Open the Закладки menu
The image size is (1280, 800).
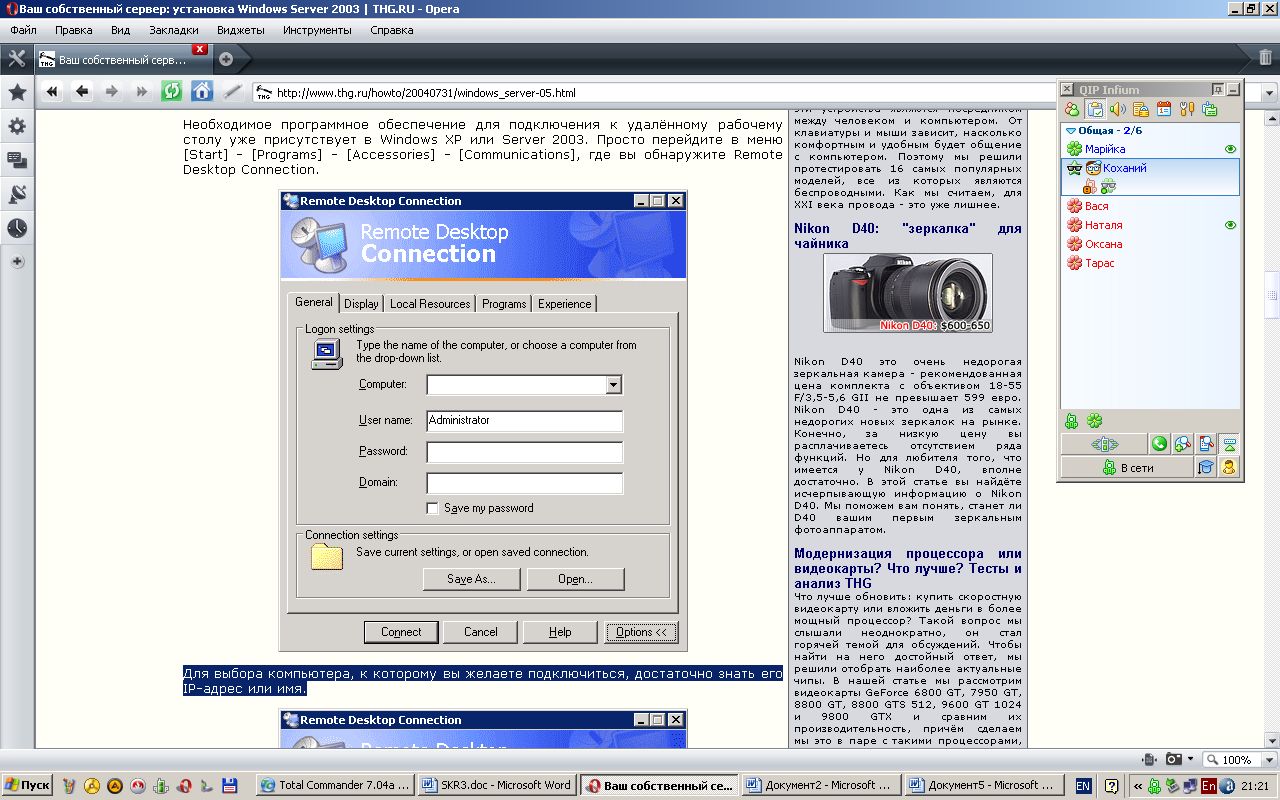pyautogui.click(x=173, y=30)
